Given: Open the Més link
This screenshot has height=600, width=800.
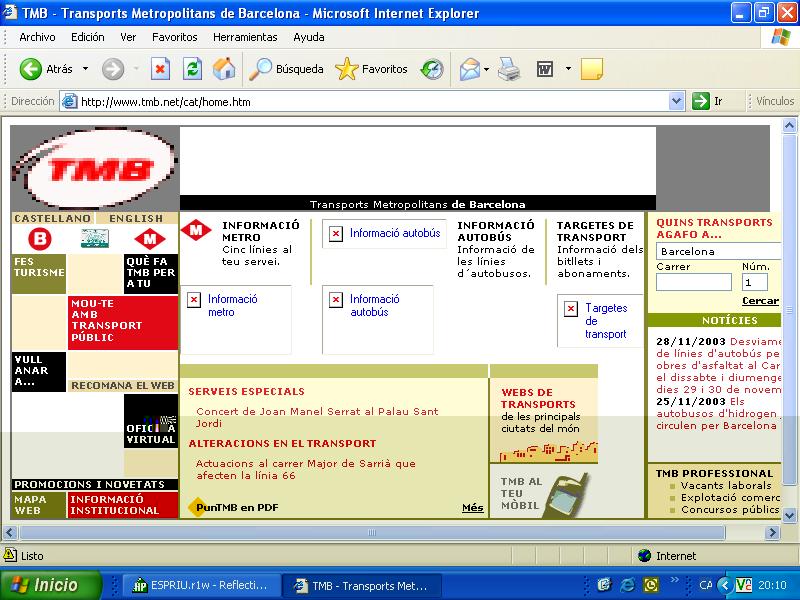Looking at the screenshot, I should [x=472, y=507].
